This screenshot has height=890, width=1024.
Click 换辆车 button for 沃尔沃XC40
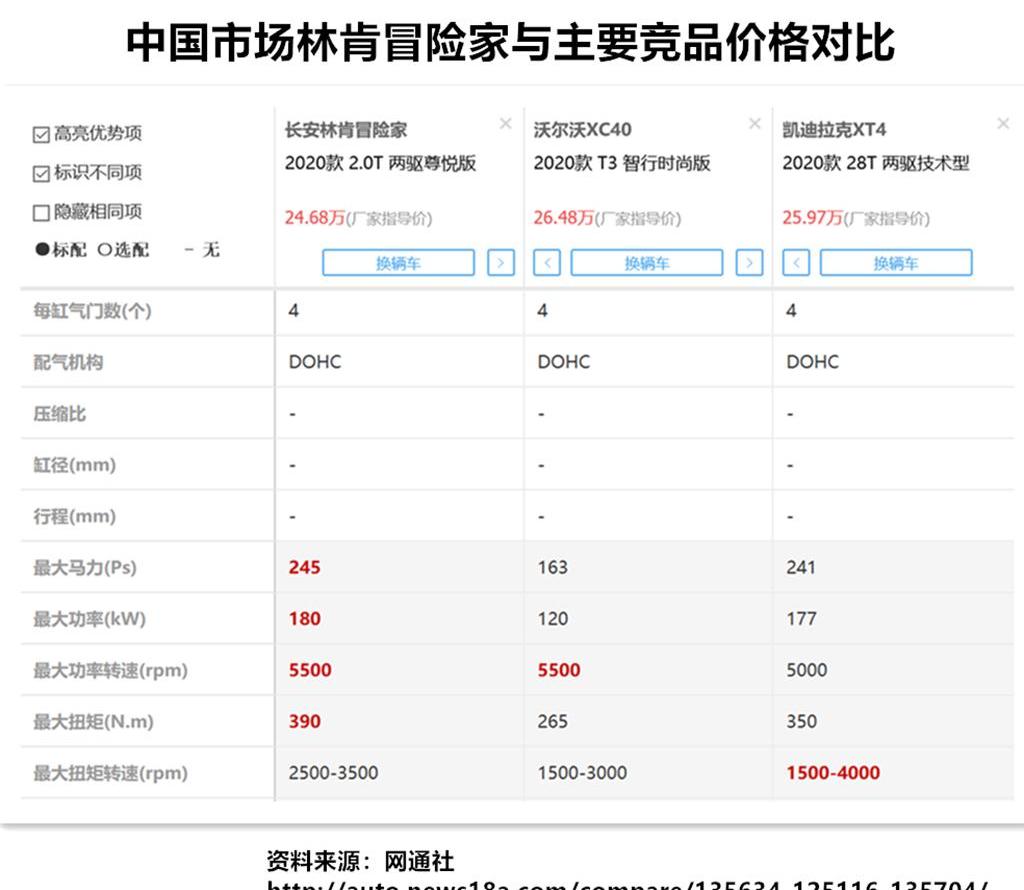tap(647, 262)
